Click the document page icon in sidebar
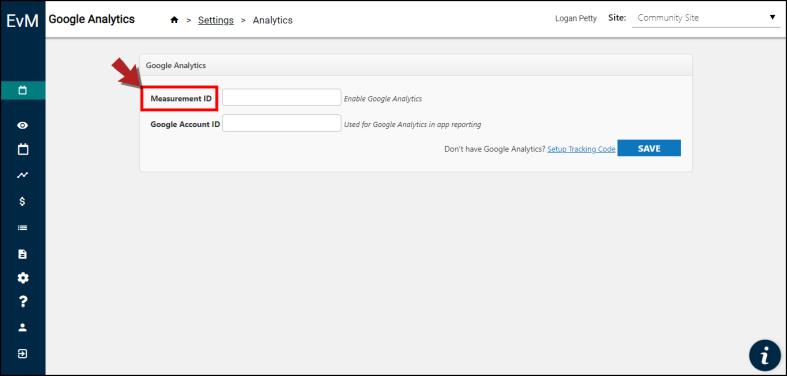787x376 pixels. 23,254
